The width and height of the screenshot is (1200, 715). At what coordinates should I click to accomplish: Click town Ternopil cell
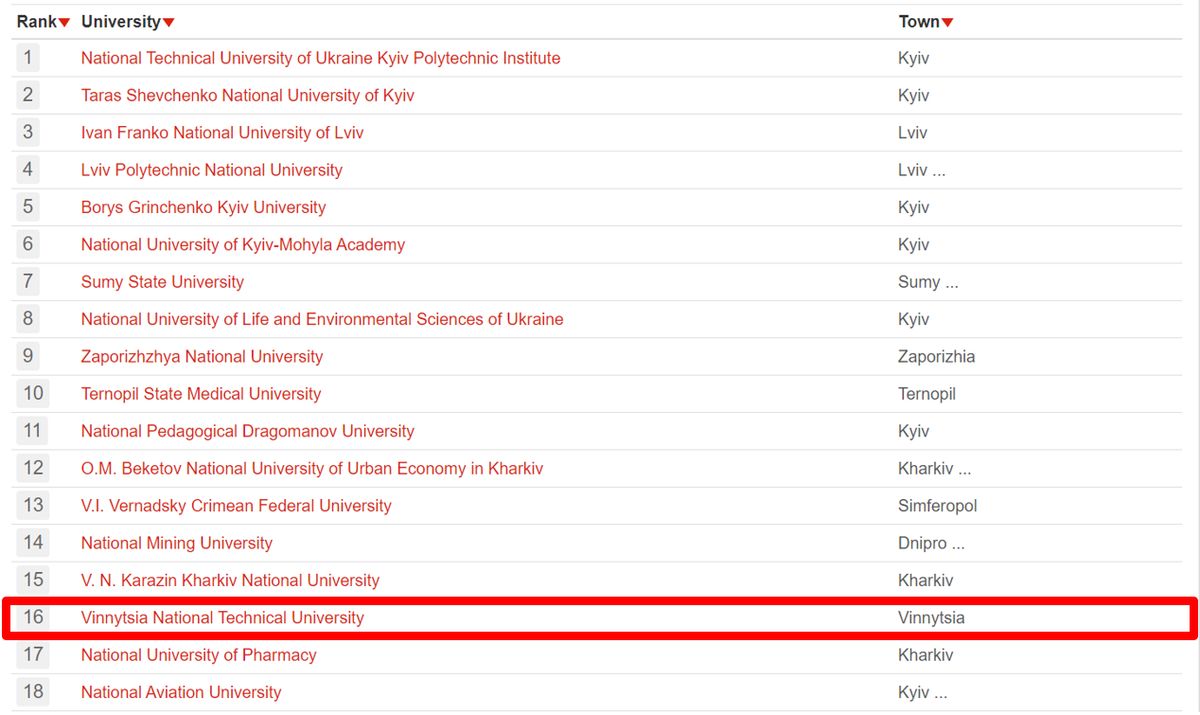coord(927,394)
